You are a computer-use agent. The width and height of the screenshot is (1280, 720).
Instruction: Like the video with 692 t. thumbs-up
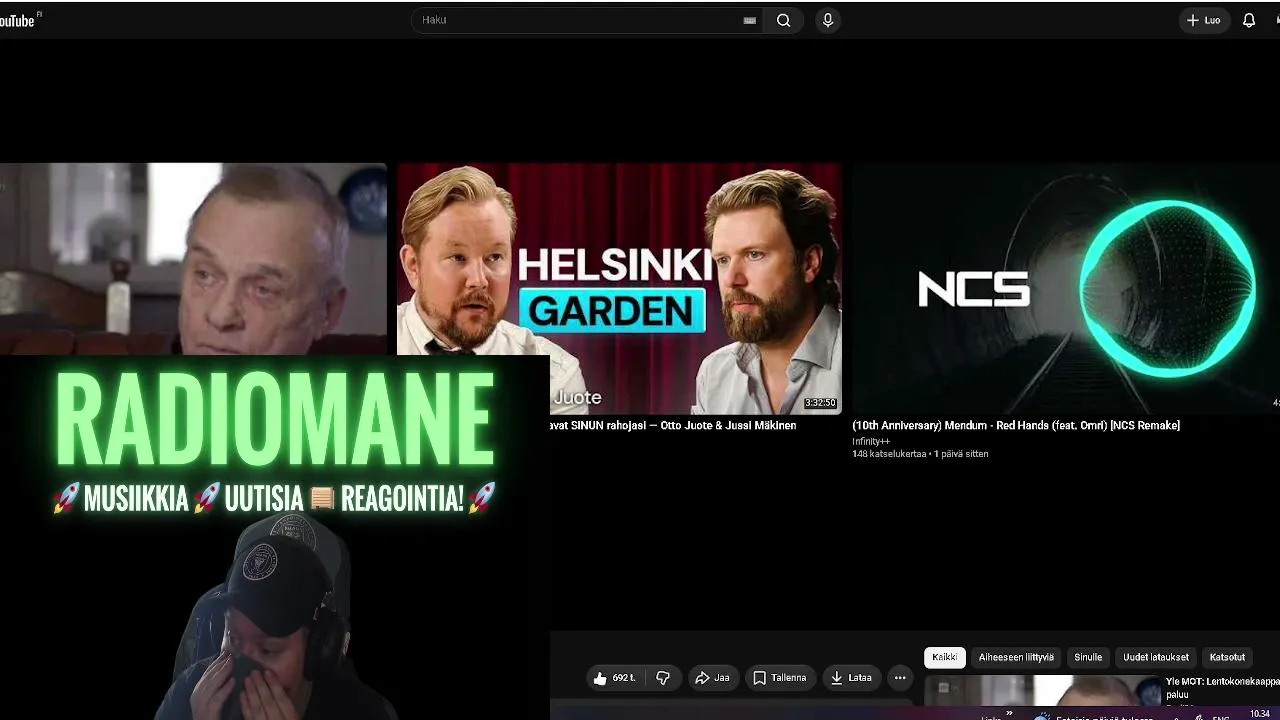614,678
